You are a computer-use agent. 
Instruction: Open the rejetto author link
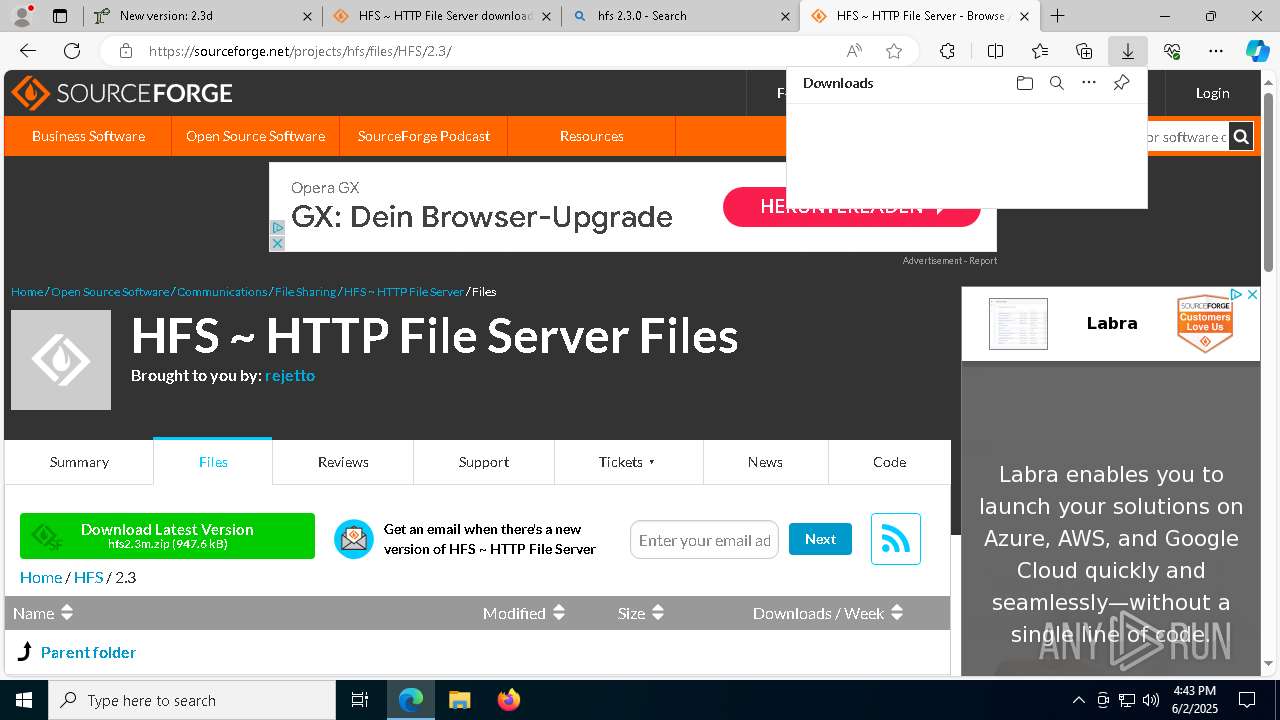(290, 375)
